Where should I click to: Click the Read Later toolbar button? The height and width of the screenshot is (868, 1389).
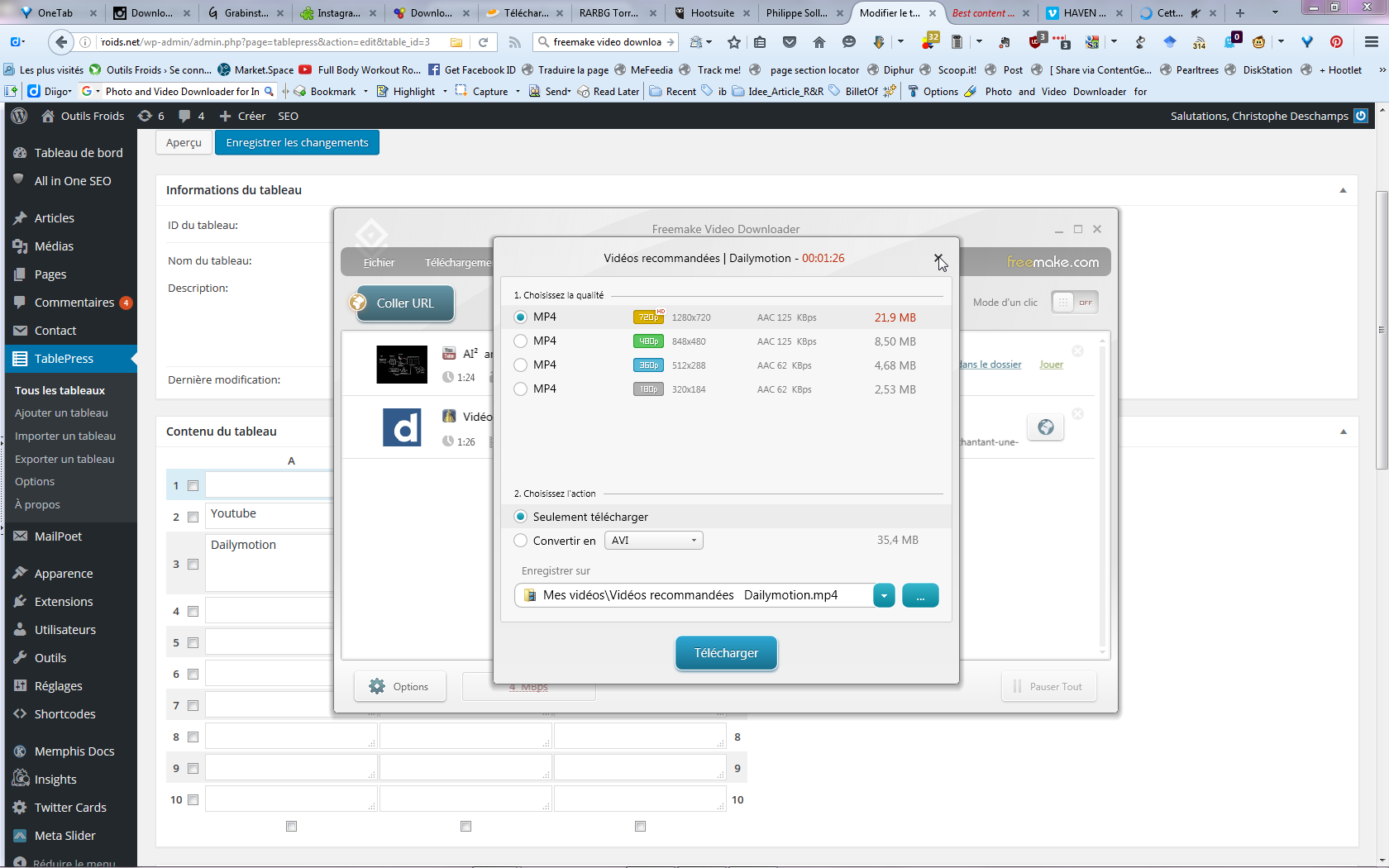(x=609, y=92)
